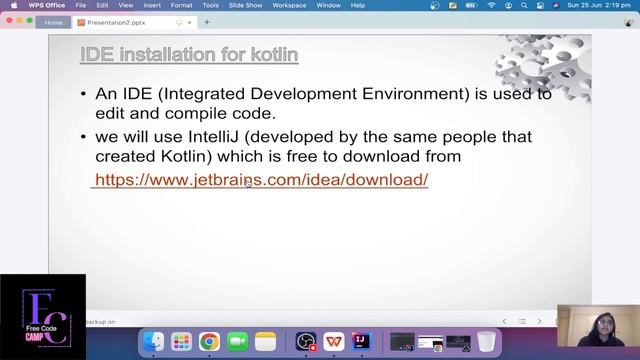Switch to OBS Studio in the dock

306,341
